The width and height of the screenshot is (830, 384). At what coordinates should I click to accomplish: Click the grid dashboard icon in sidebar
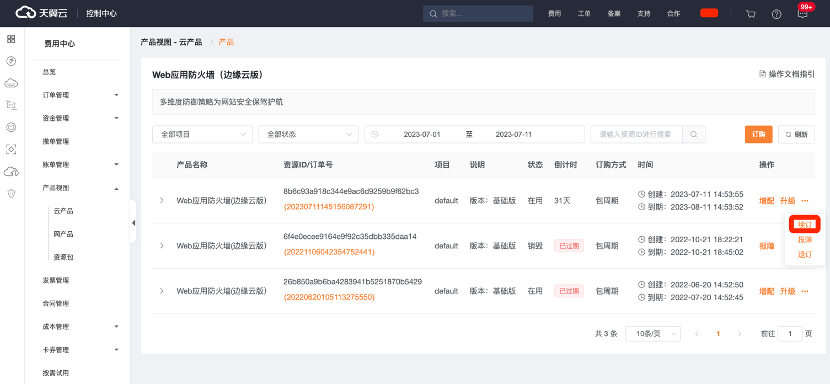[x=11, y=39]
